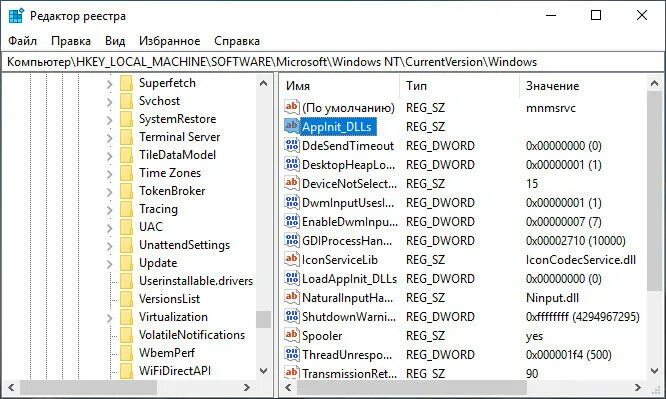
Task: Expand the SystemRestore key
Action: pyautogui.click(x=110, y=120)
